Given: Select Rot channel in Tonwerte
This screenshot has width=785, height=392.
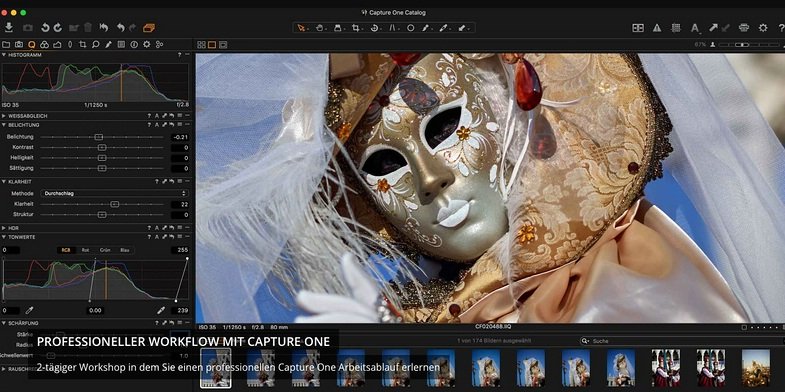Looking at the screenshot, I should coord(85,250).
